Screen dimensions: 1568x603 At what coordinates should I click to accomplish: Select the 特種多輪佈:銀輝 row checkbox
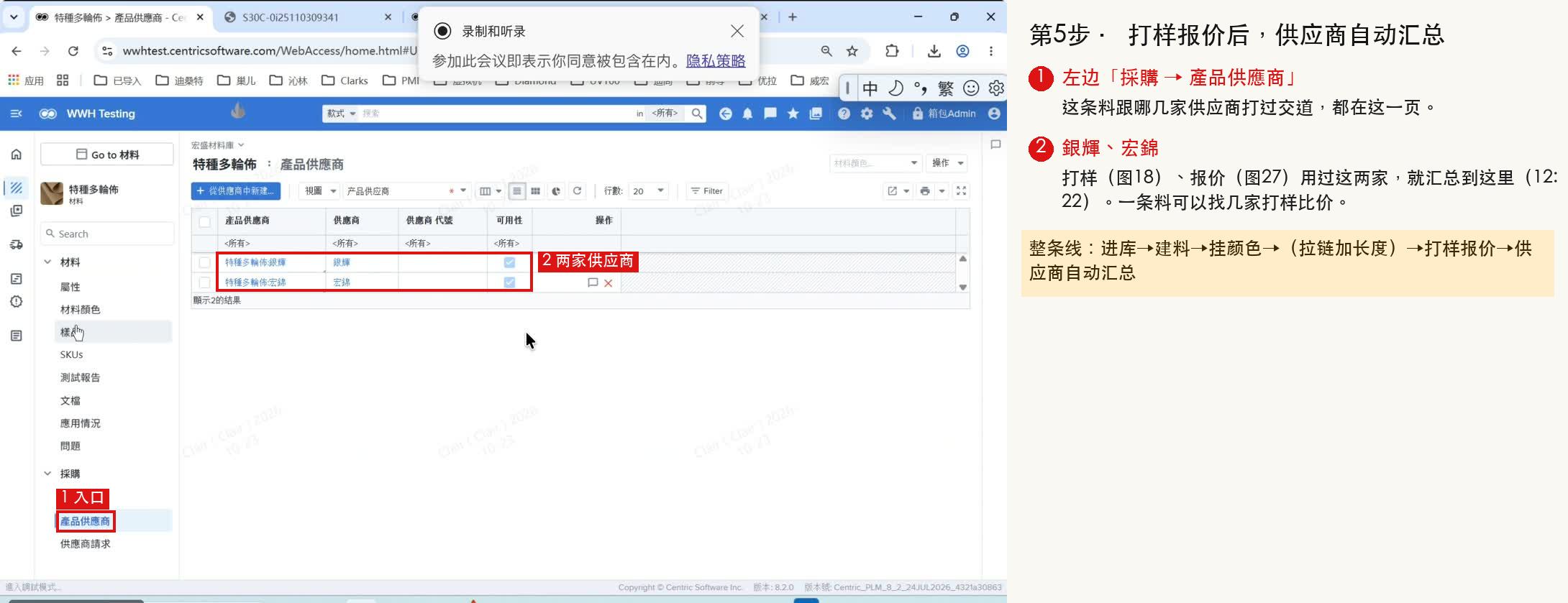205,263
